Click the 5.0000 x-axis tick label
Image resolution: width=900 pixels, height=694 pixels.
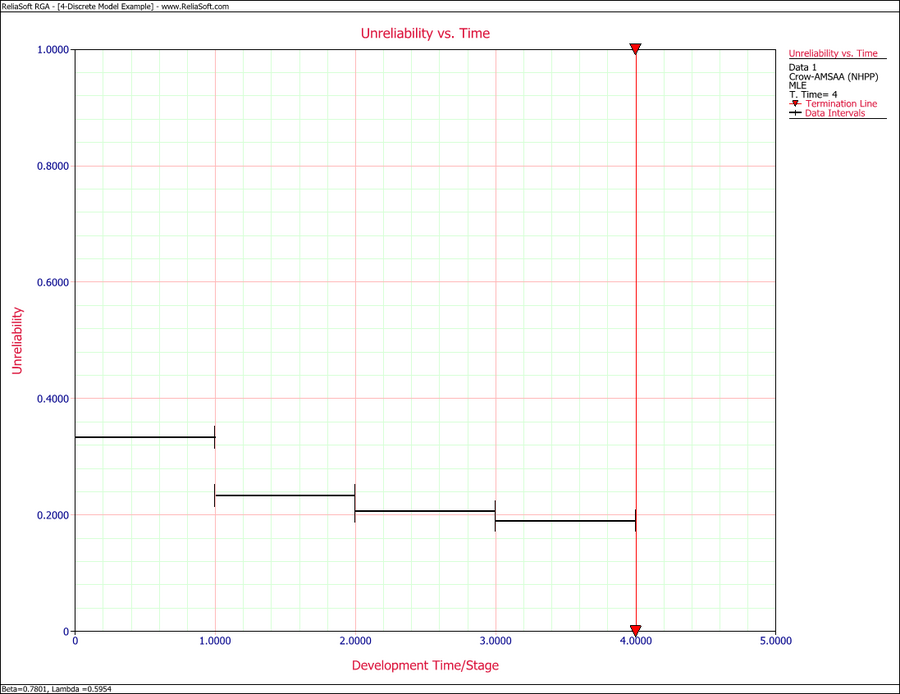[775, 641]
